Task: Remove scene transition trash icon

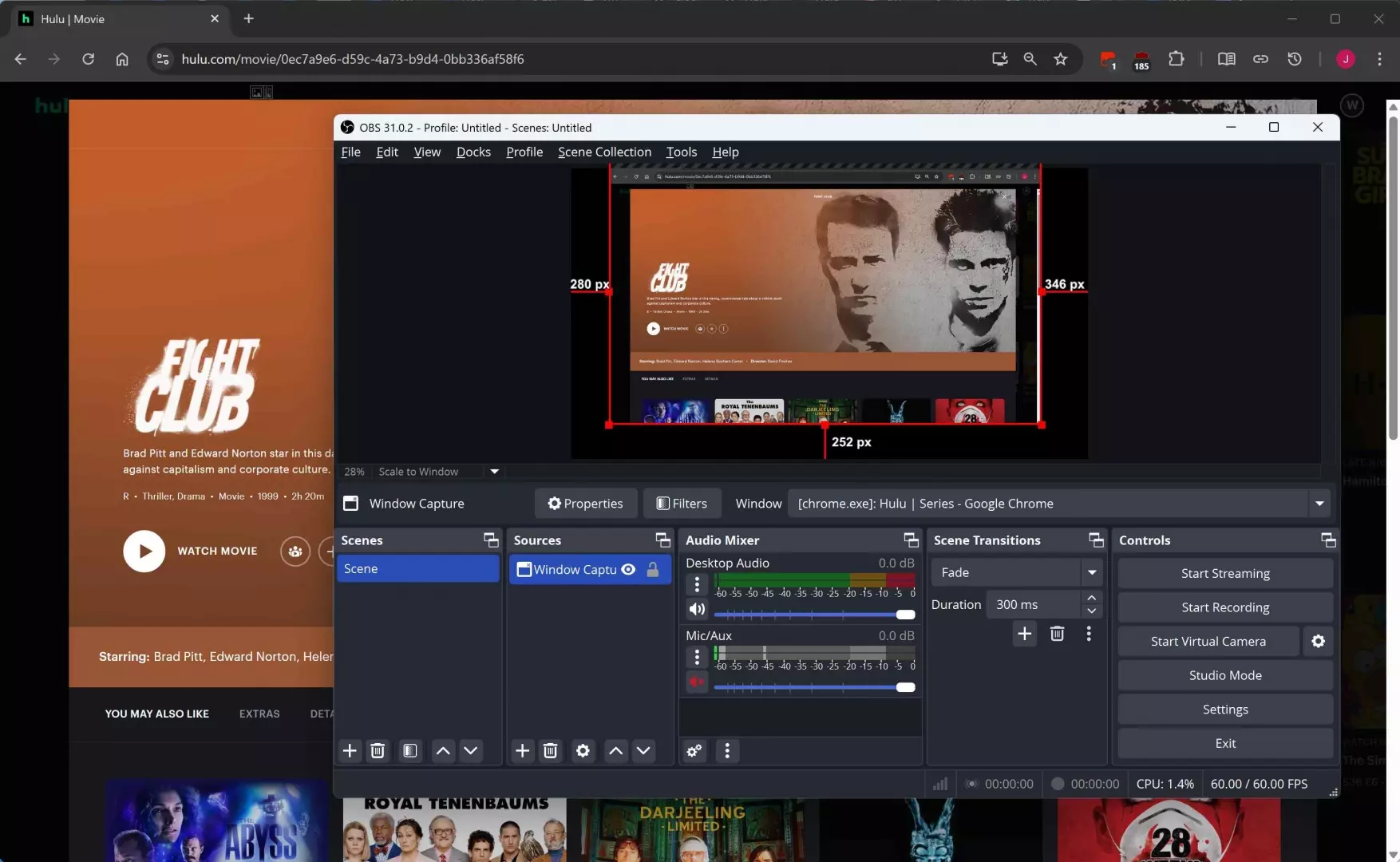Action: [1057, 634]
